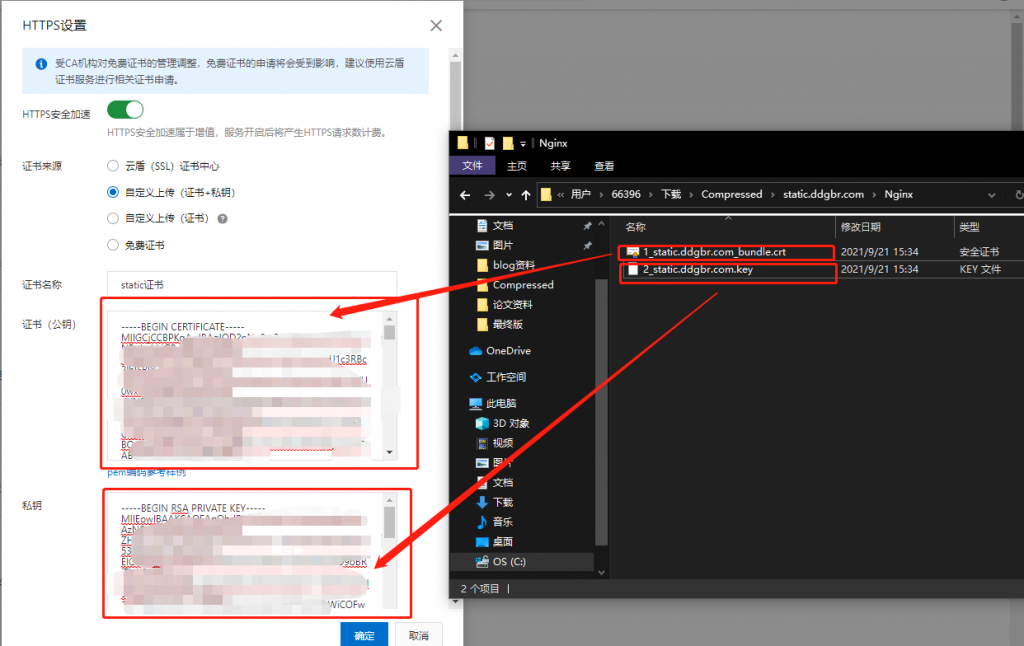
Task: Select file 1_static.ddgbr.com_bundle.crt
Action: coord(714,251)
